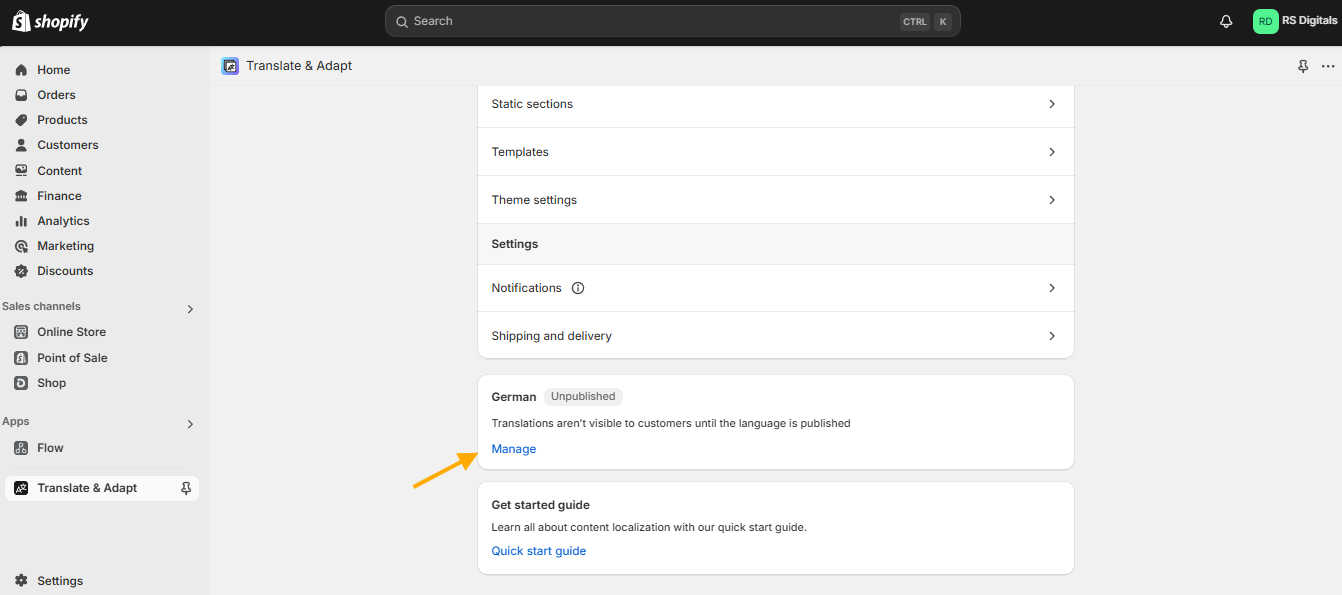Open the Shipping and delivery row

[x=776, y=336]
